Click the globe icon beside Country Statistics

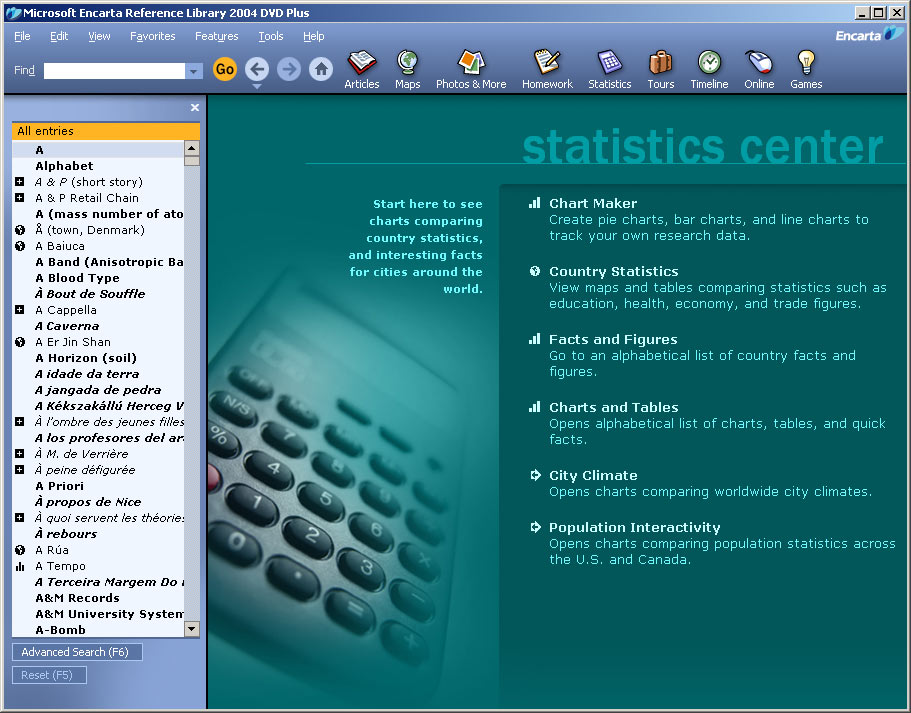535,271
